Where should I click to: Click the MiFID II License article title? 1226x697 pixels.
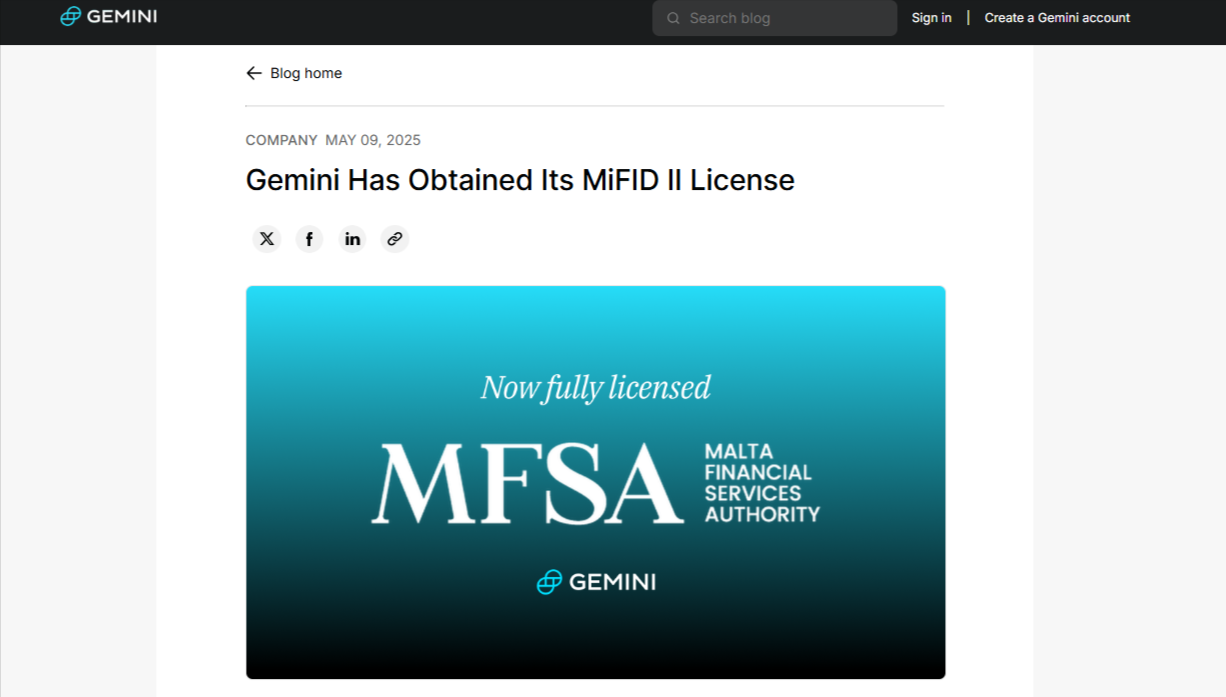520,180
